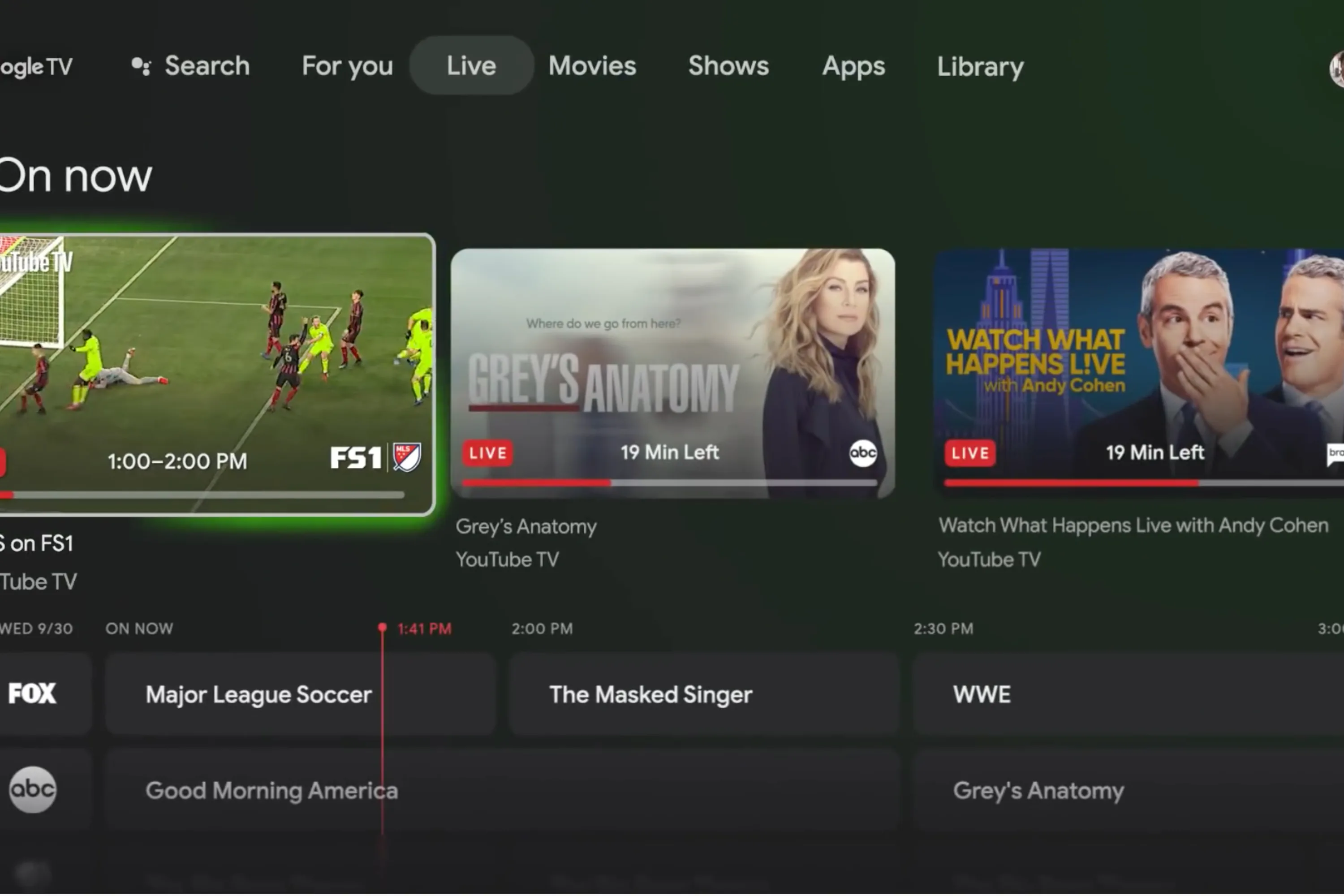Open the Grey's Anatomy live card

tap(672, 373)
